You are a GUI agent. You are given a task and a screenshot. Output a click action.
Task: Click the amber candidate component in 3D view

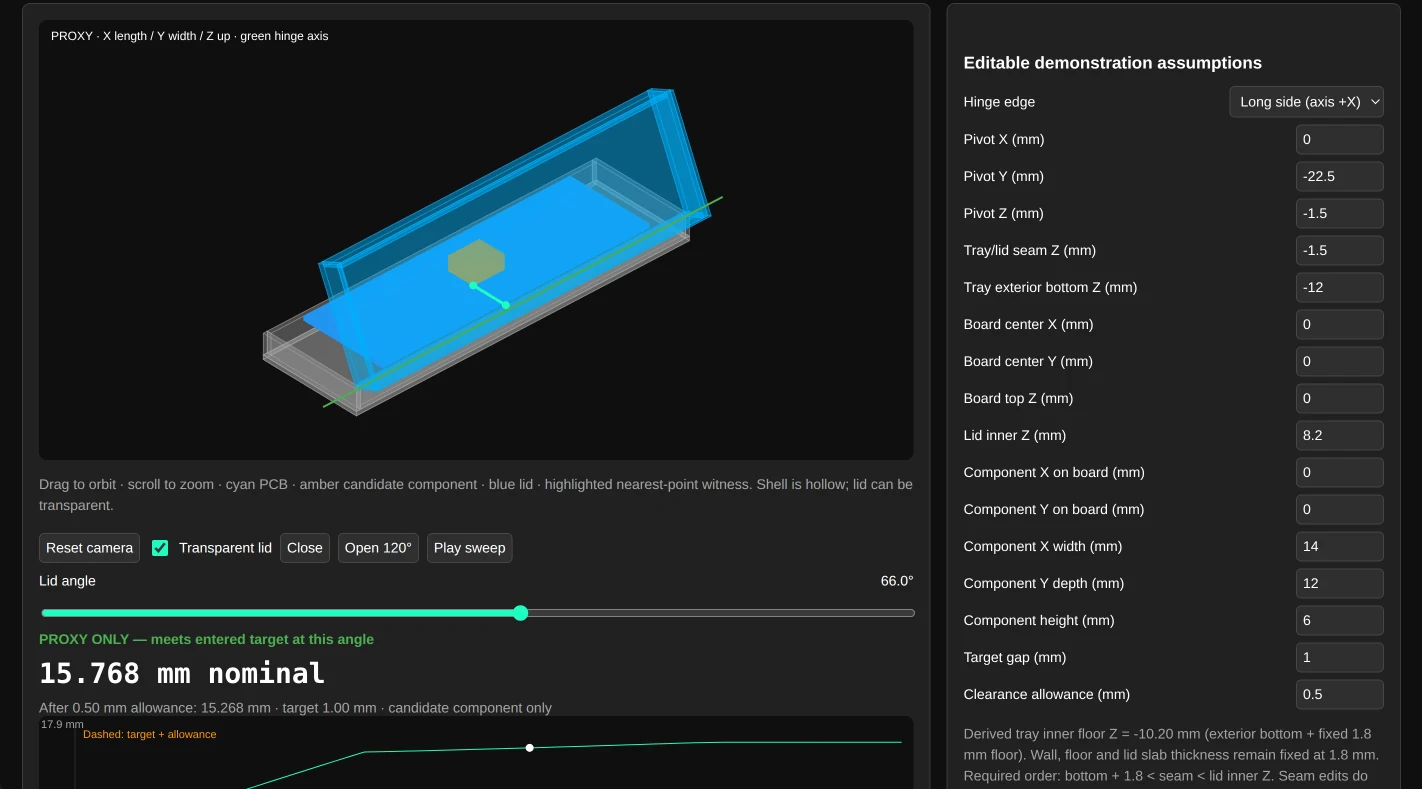click(476, 260)
